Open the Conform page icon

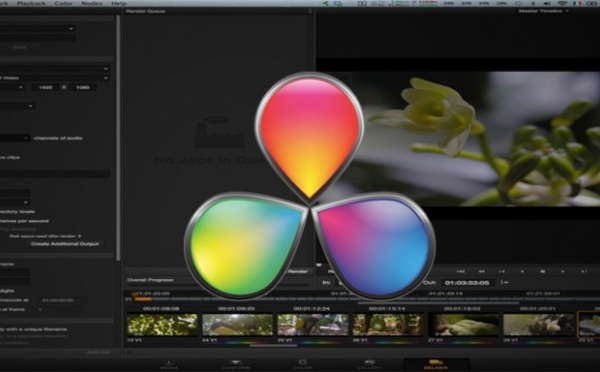coord(235,364)
